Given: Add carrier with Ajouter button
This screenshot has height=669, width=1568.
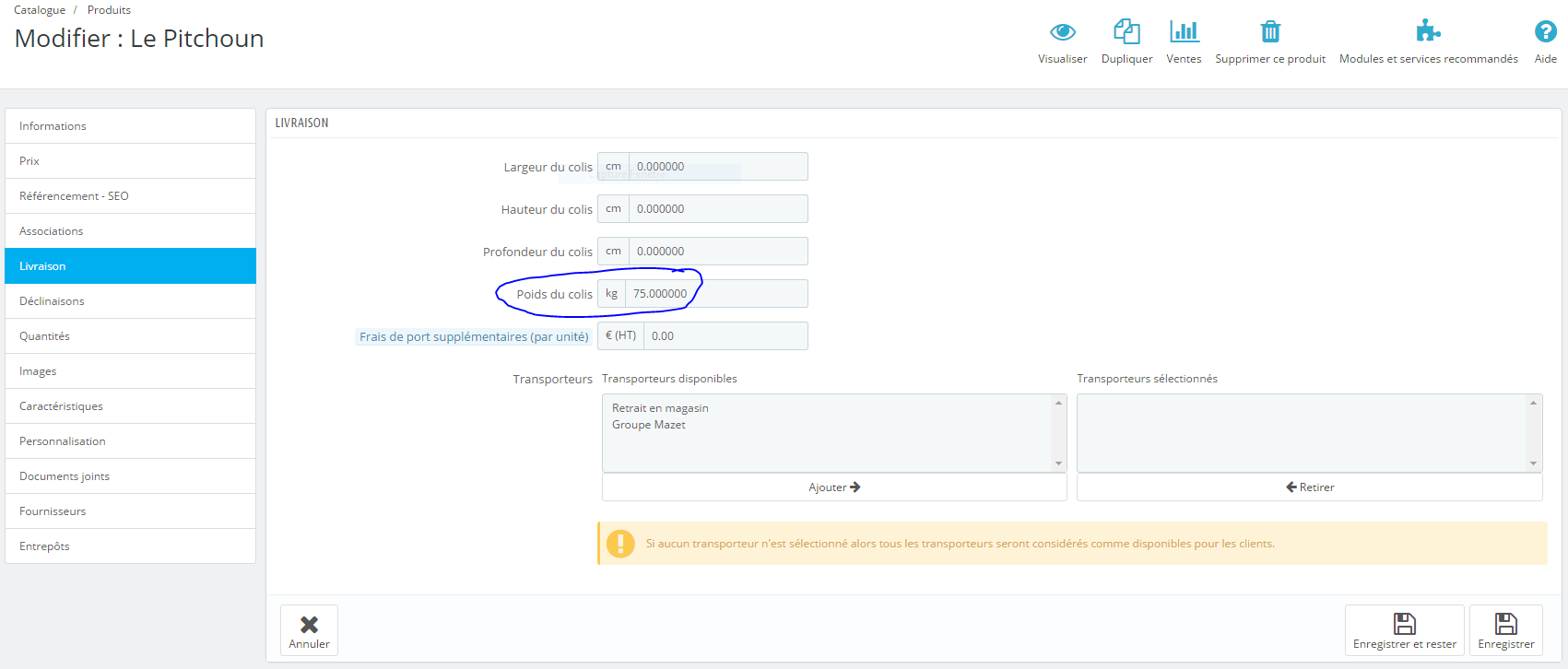Looking at the screenshot, I should tap(834, 487).
